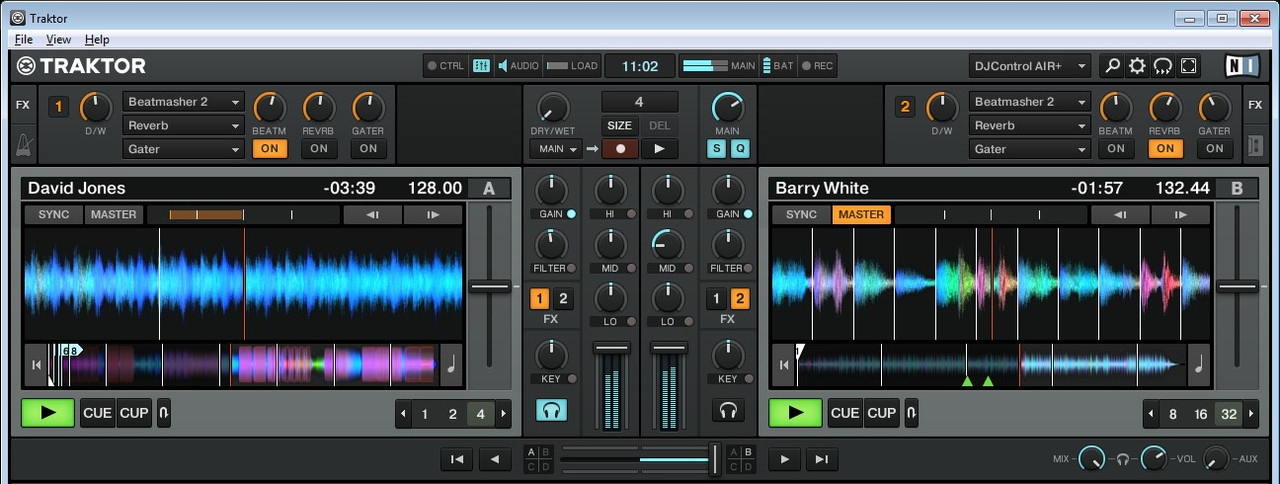Skip to start of deck A track
Image resolution: width=1280 pixels, height=484 pixels.
tap(36, 366)
